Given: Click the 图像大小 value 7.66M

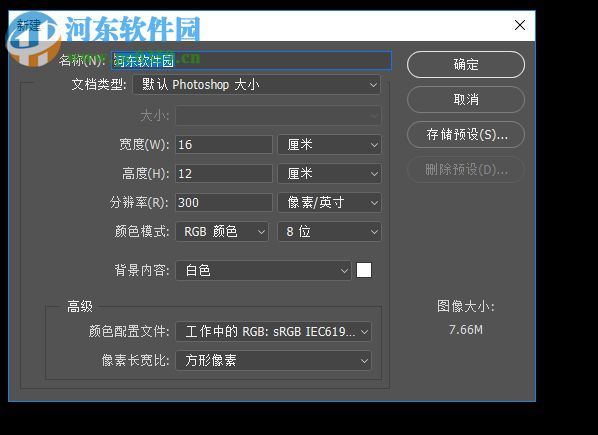Looking at the screenshot, I should point(466,330).
